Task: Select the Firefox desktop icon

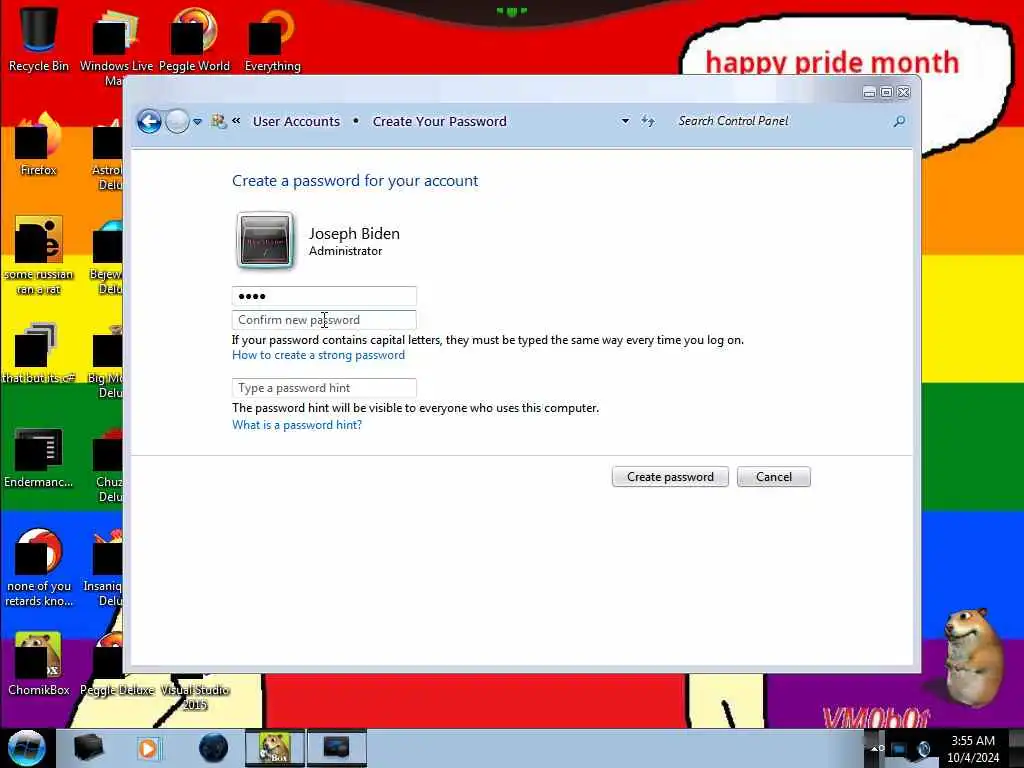Action: pos(39,144)
